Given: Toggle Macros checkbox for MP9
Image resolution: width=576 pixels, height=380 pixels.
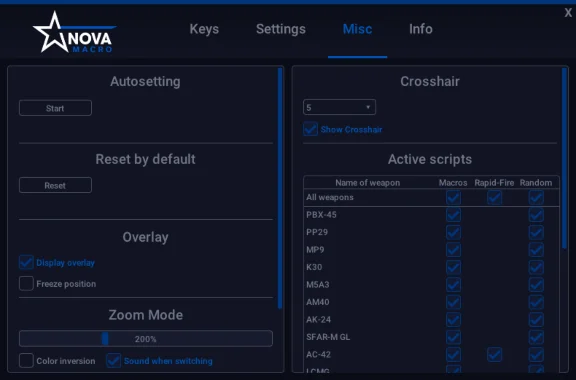Looking at the screenshot, I should click(453, 250).
